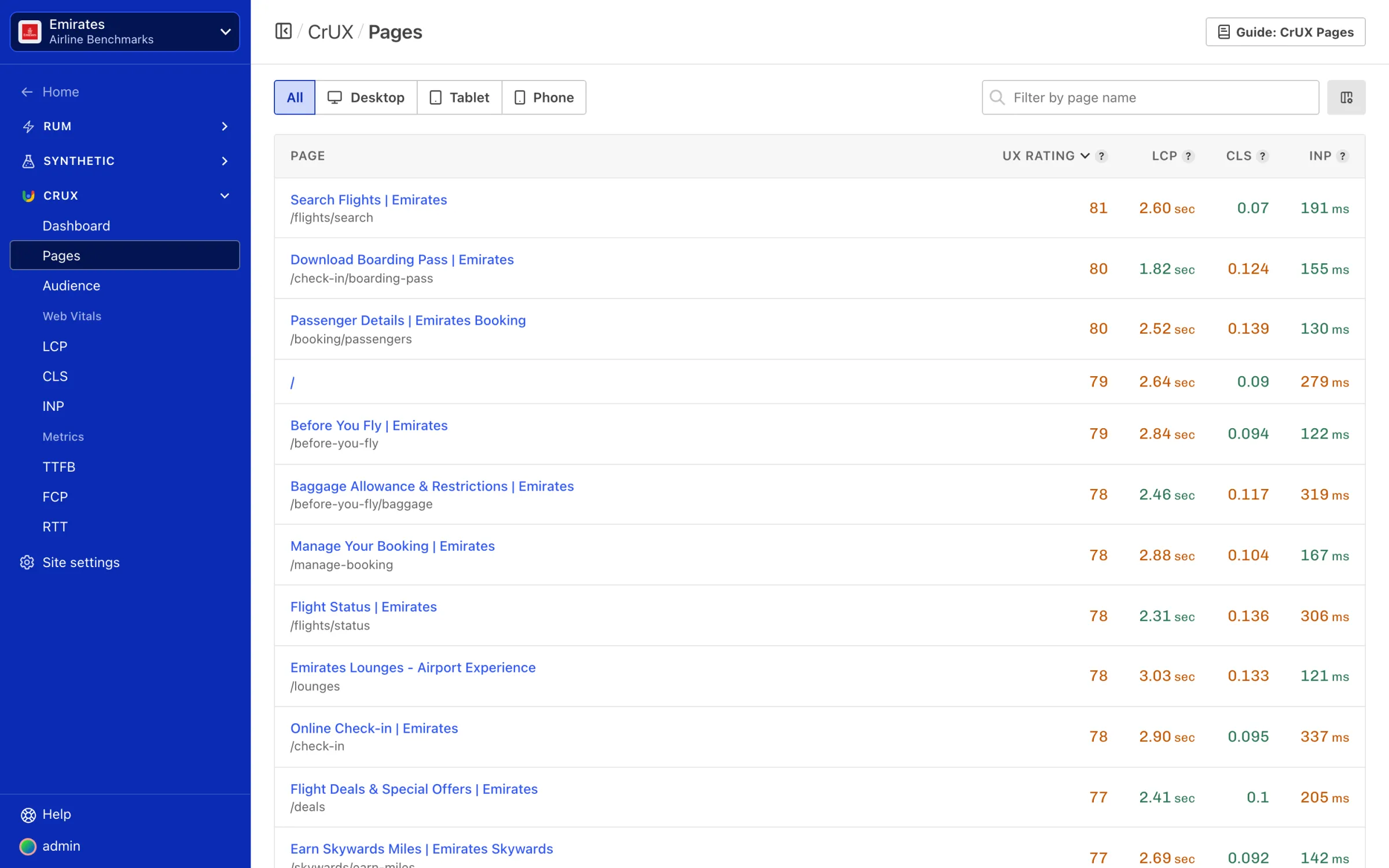The width and height of the screenshot is (1389, 868).
Task: Select Pages in the sidebar
Action: pos(125,255)
